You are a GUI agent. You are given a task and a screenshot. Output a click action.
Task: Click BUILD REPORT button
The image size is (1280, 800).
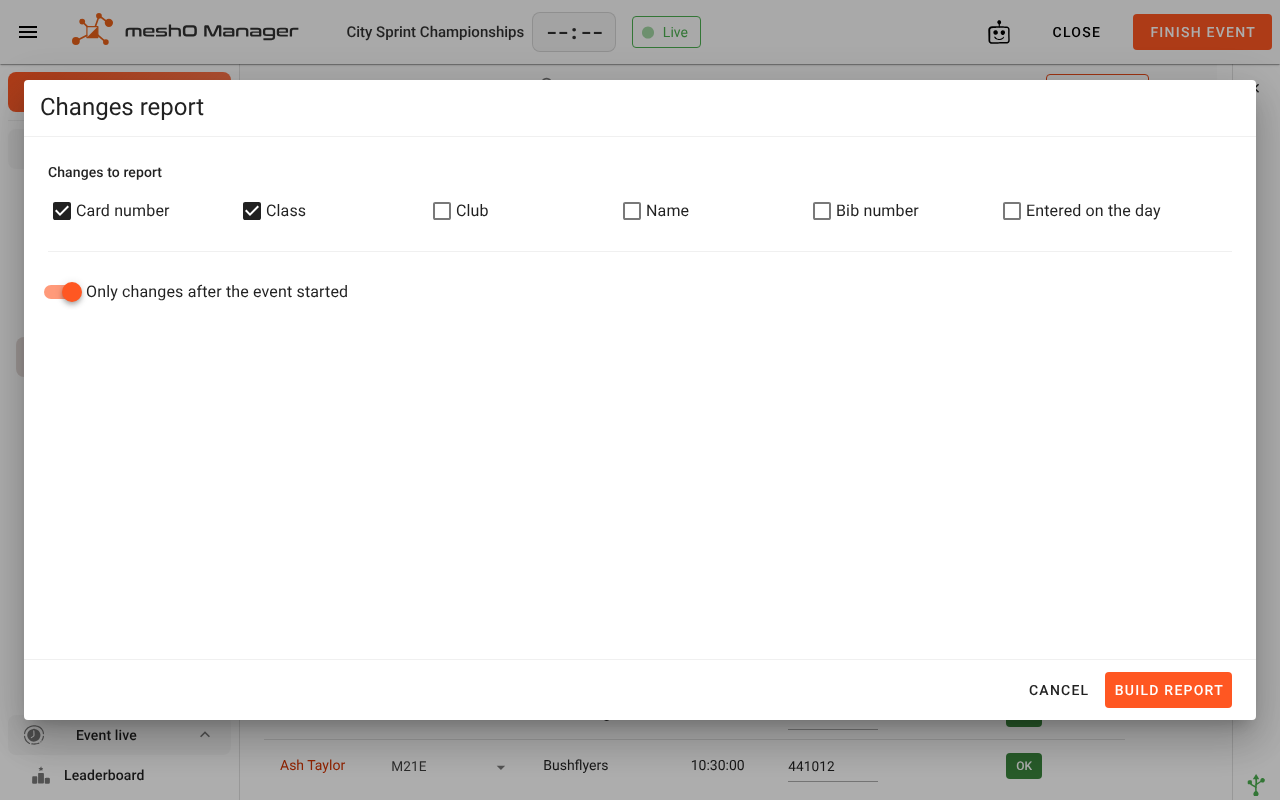pyautogui.click(x=1168, y=690)
